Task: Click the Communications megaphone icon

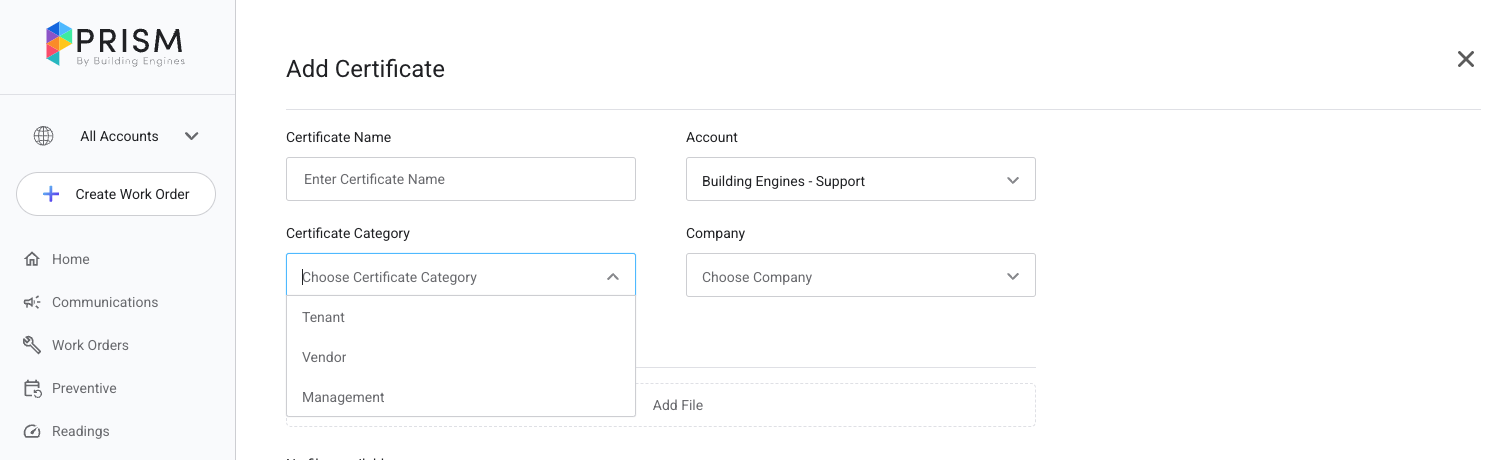Action: 32,302
